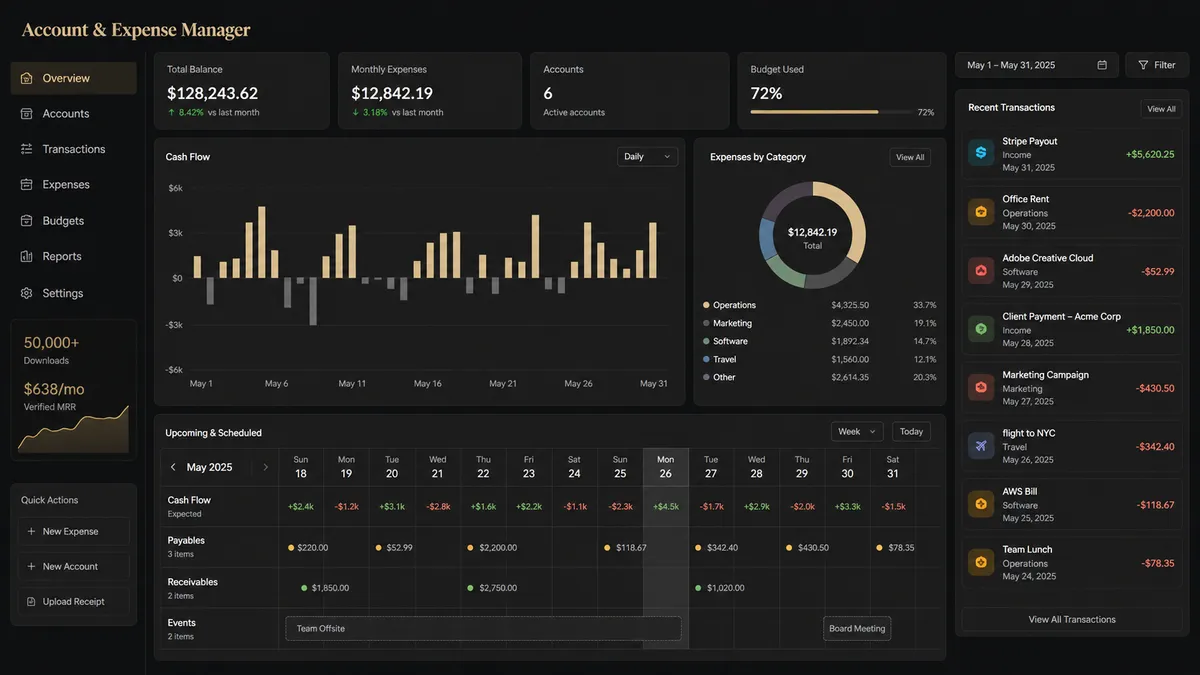Click the Marketing $2,450.00 category row
The height and width of the screenshot is (675, 1200).
(x=819, y=323)
